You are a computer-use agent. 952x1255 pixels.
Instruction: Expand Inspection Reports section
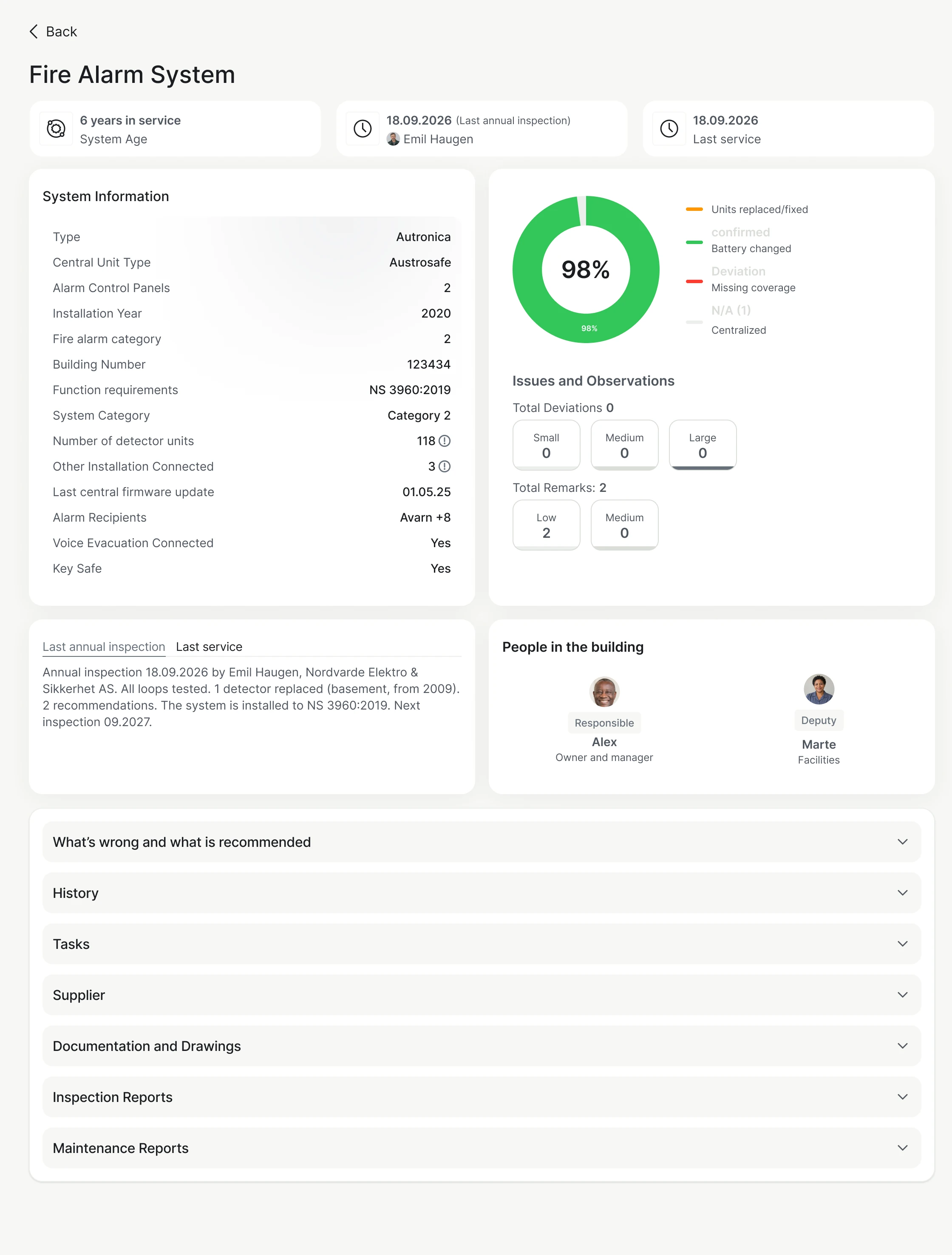482,1097
